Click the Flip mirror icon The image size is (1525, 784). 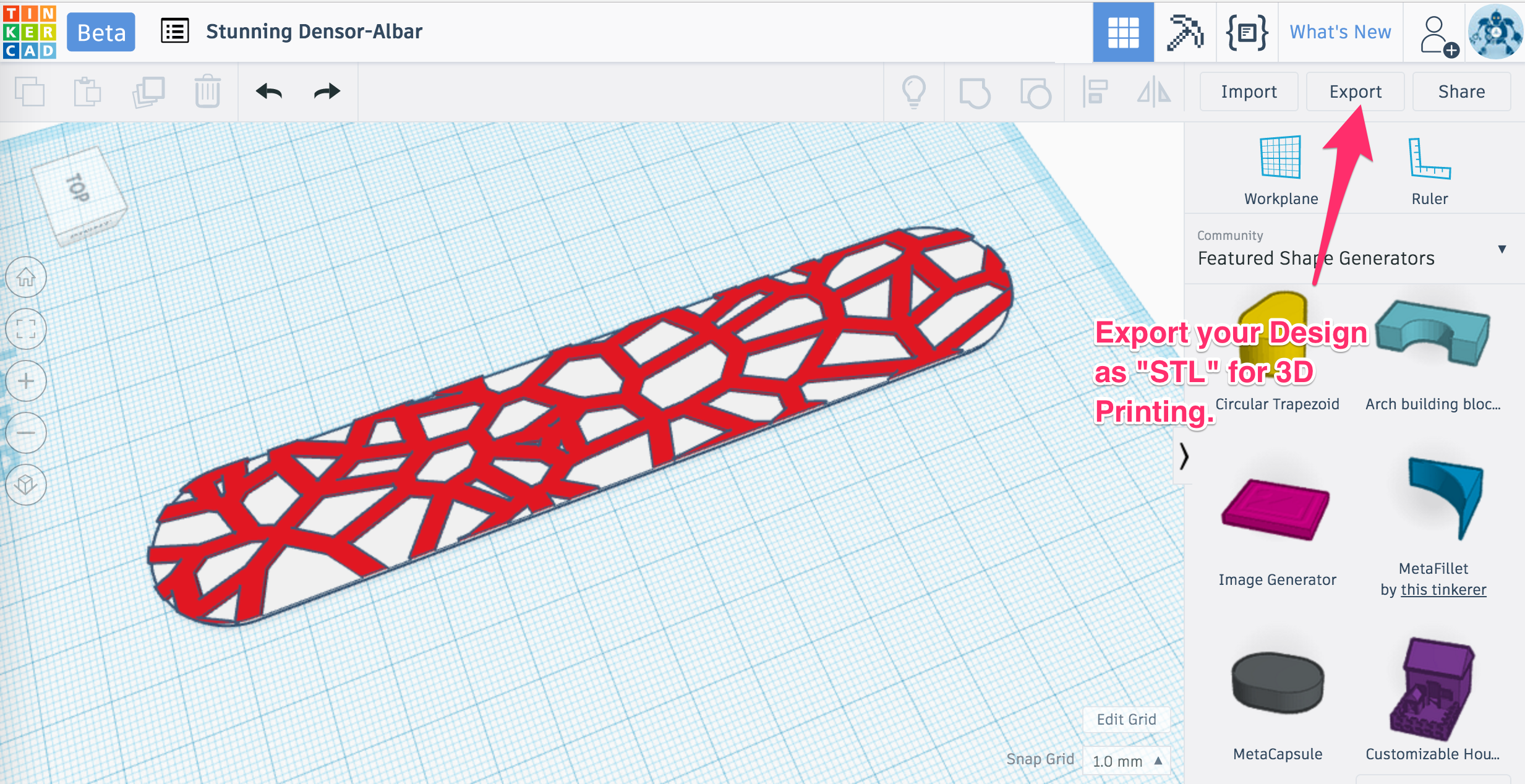coord(1154,92)
